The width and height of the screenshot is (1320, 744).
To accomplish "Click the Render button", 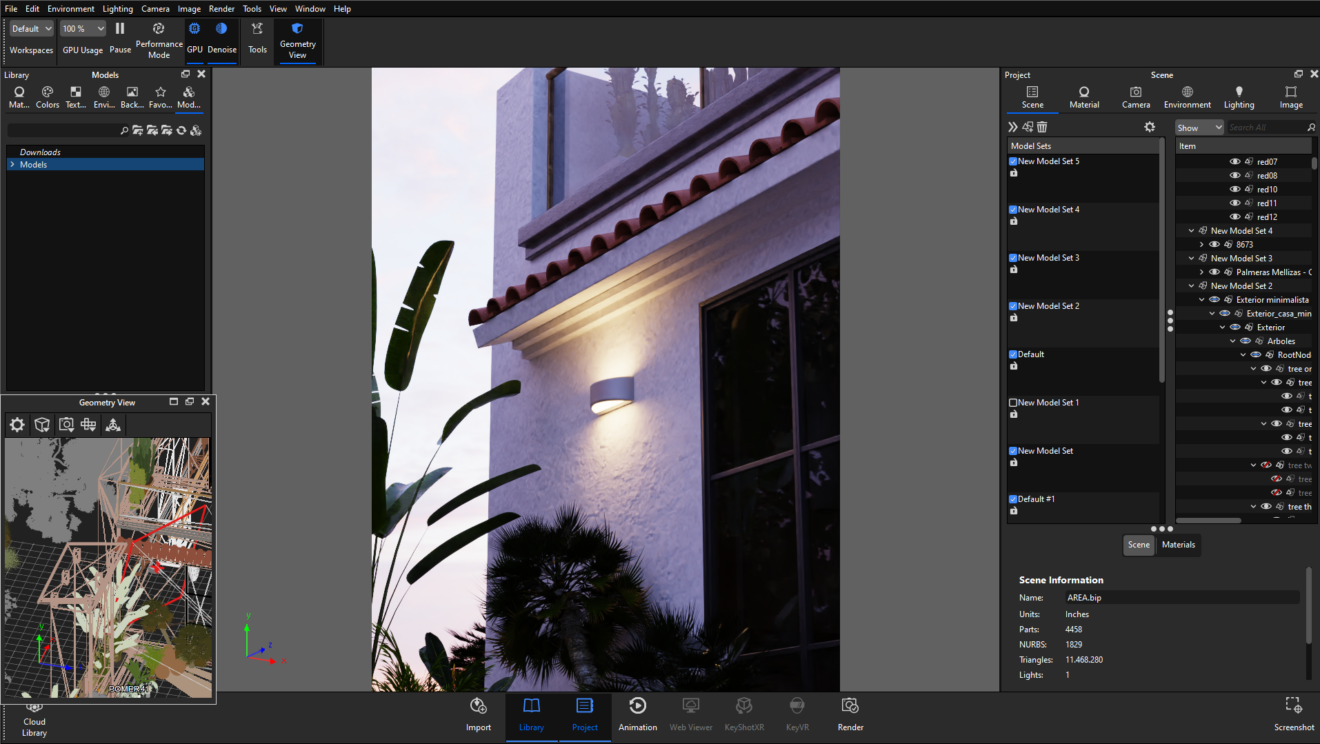I will tap(849, 713).
